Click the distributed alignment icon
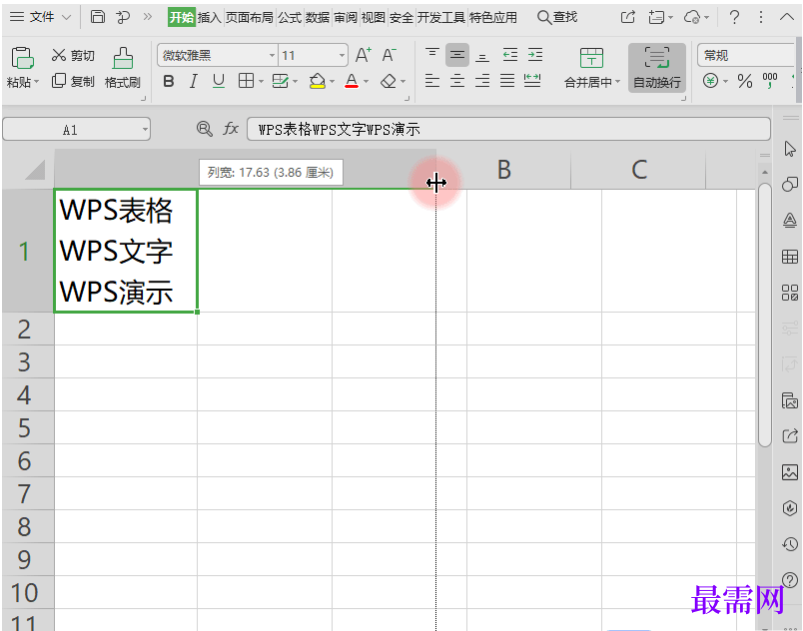The height and width of the screenshot is (631, 803). click(x=533, y=81)
